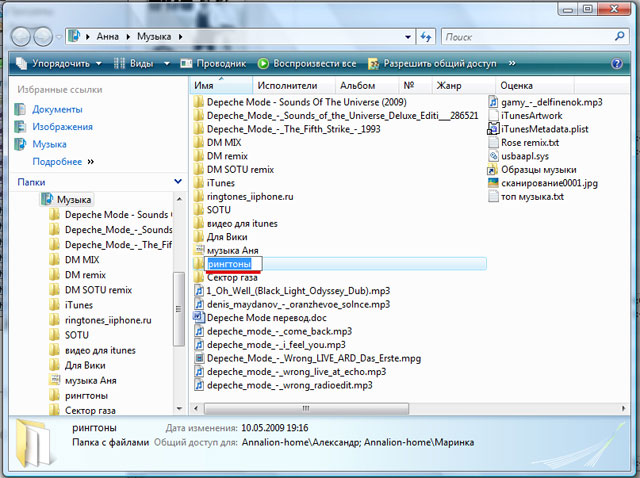Open the help question mark icon
Image resolution: width=640 pixels, height=478 pixels.
(x=616, y=64)
